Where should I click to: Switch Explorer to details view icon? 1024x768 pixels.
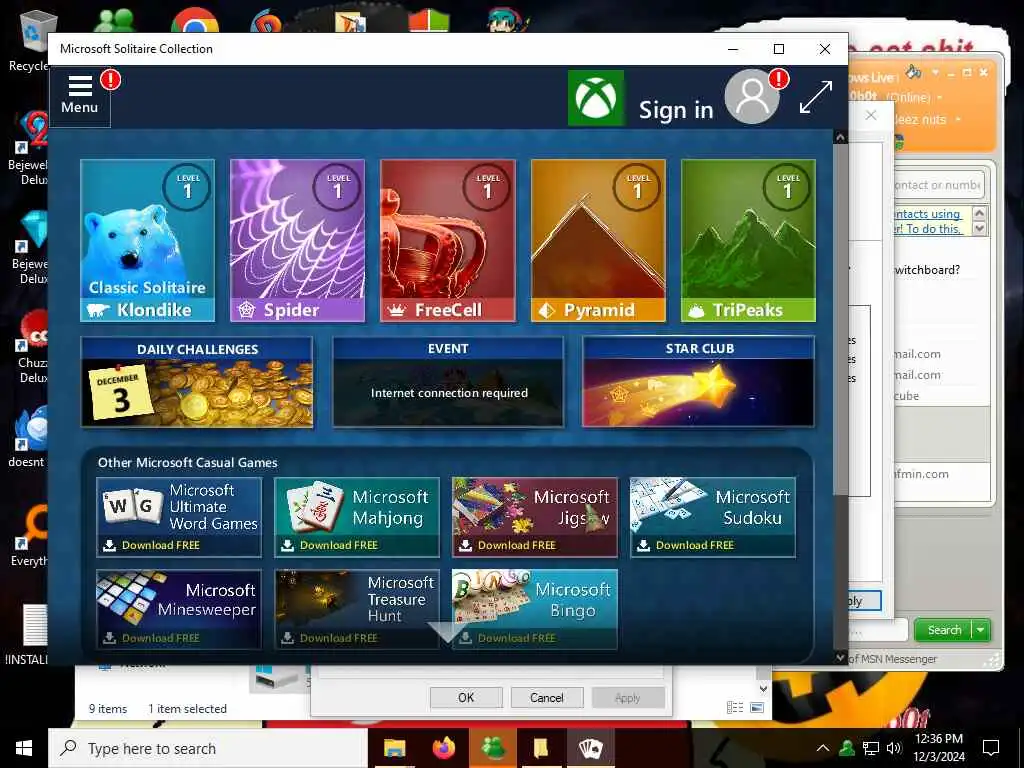tap(735, 707)
